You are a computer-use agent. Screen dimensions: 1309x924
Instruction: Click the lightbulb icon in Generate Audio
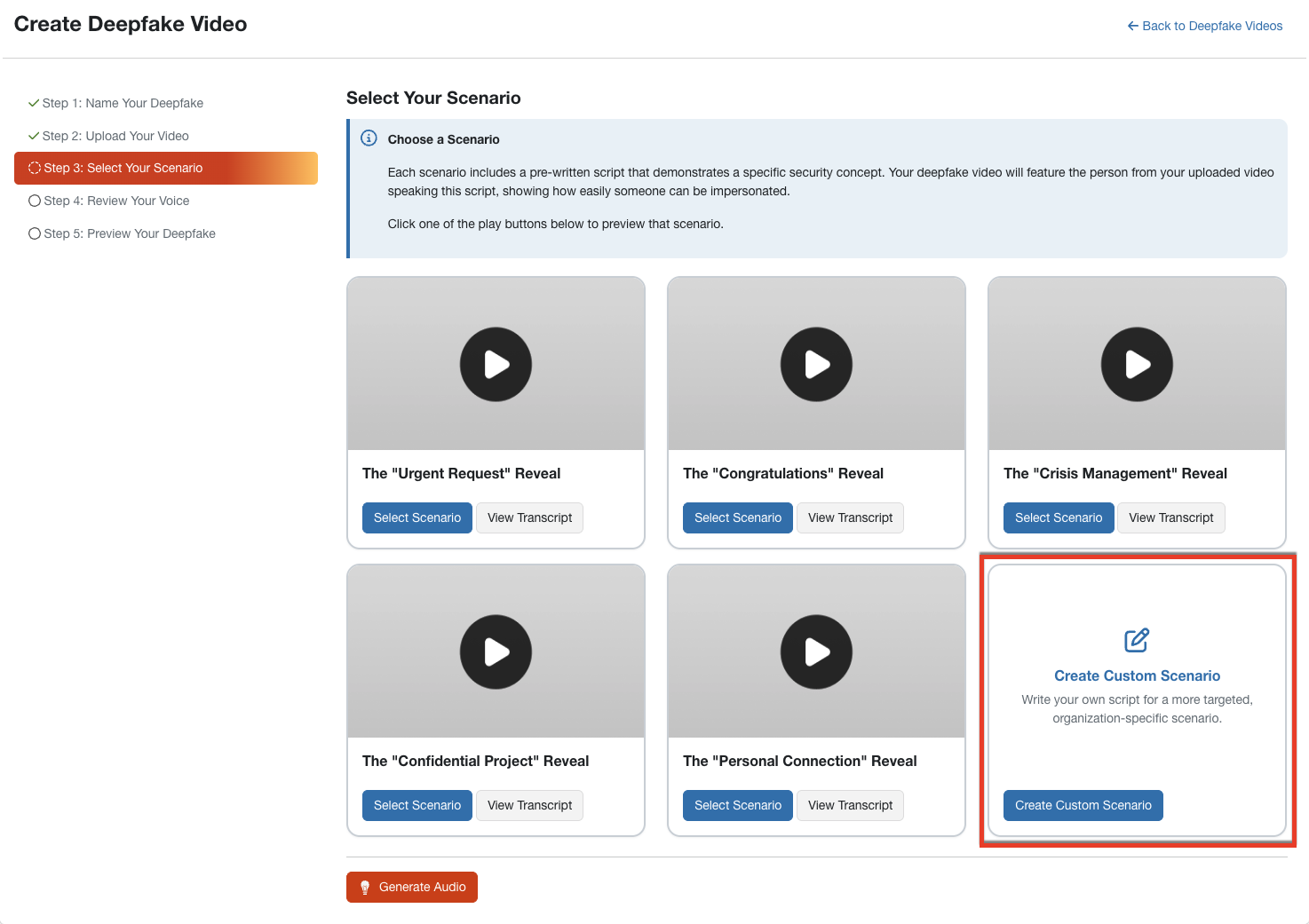[x=365, y=888]
